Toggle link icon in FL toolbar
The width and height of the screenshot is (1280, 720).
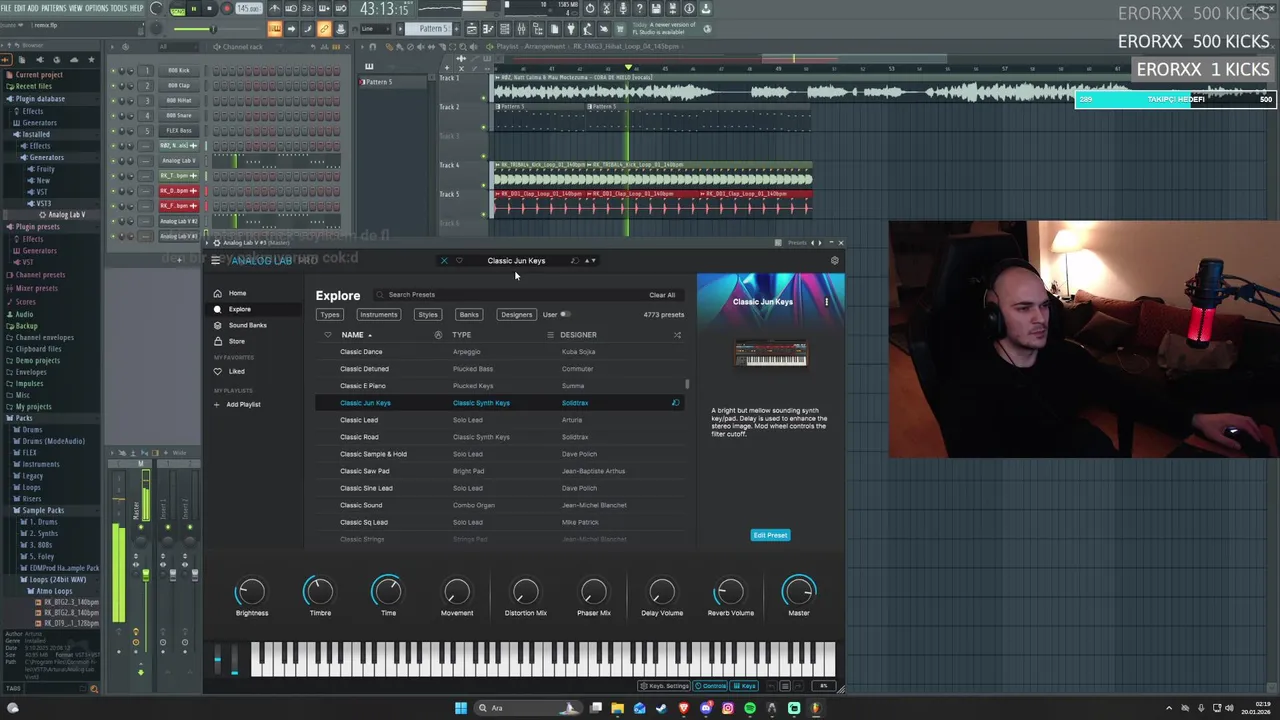click(x=324, y=29)
